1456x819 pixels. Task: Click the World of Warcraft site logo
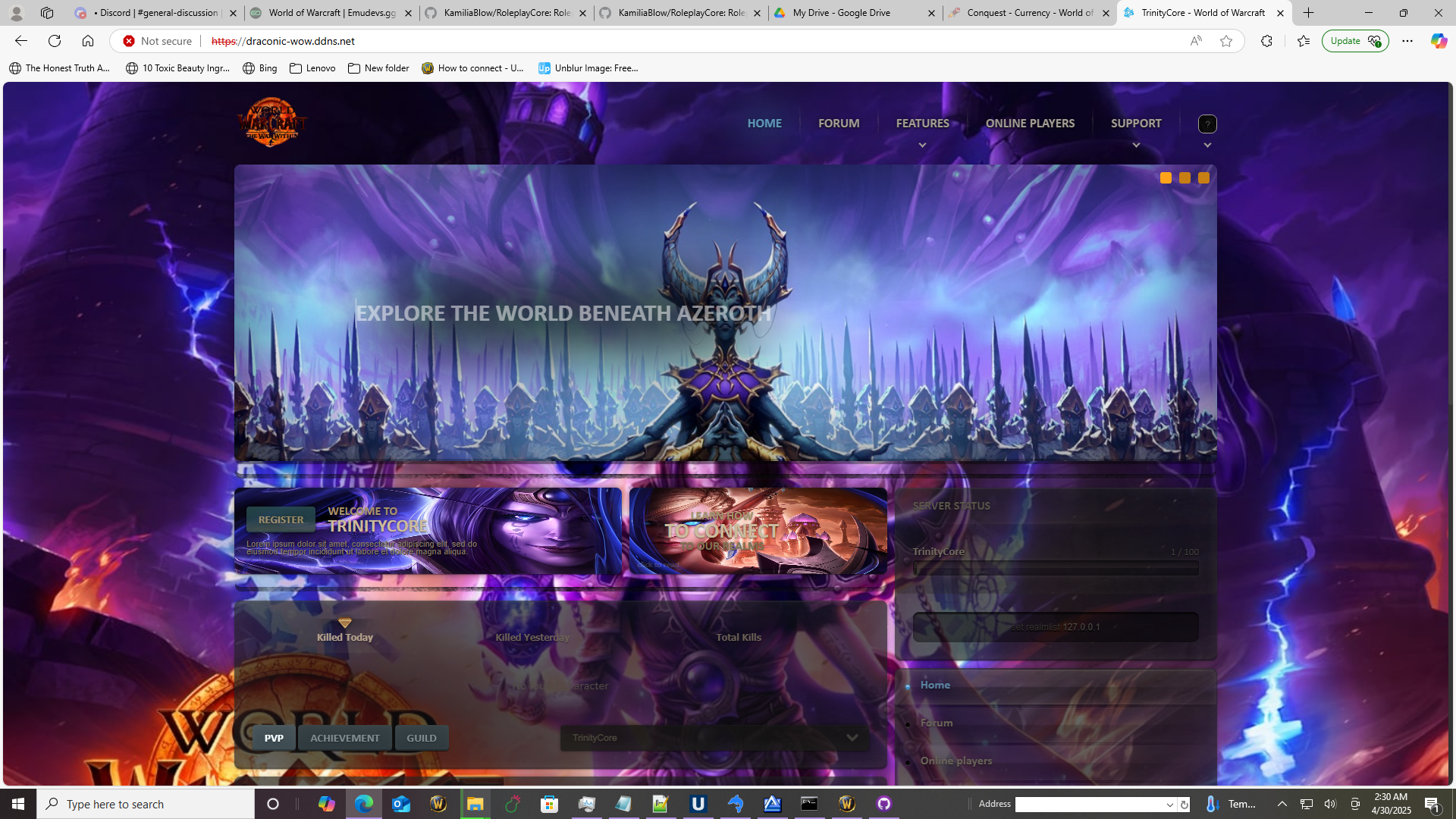(271, 122)
